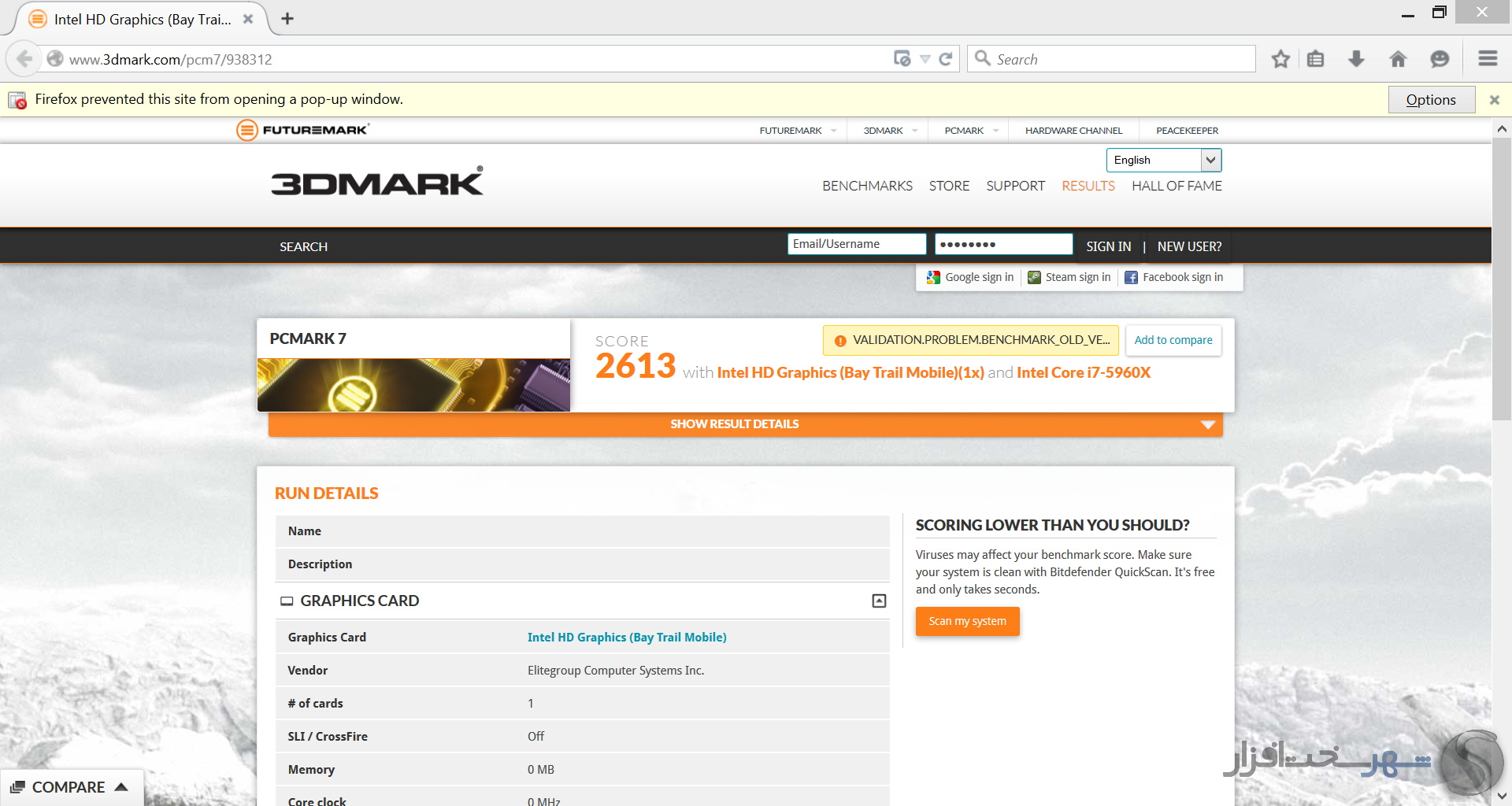Click NEW USER? link
The height and width of the screenshot is (806, 1512).
(x=1189, y=246)
